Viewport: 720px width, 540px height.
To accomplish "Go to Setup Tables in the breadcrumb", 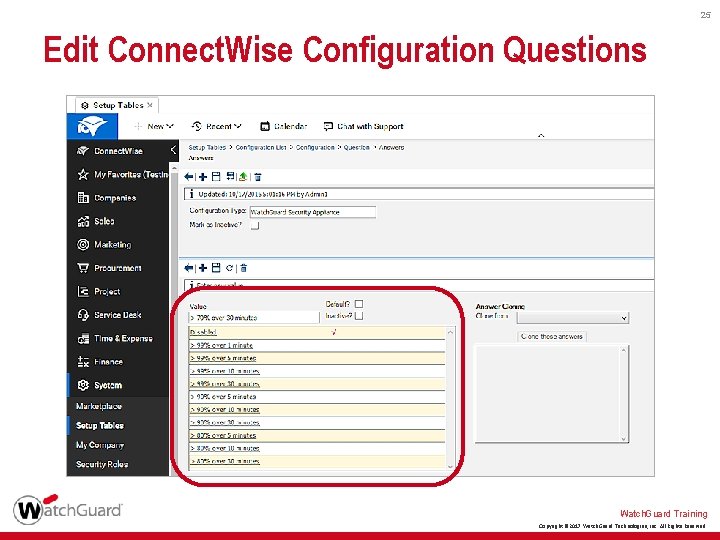I will point(207,147).
